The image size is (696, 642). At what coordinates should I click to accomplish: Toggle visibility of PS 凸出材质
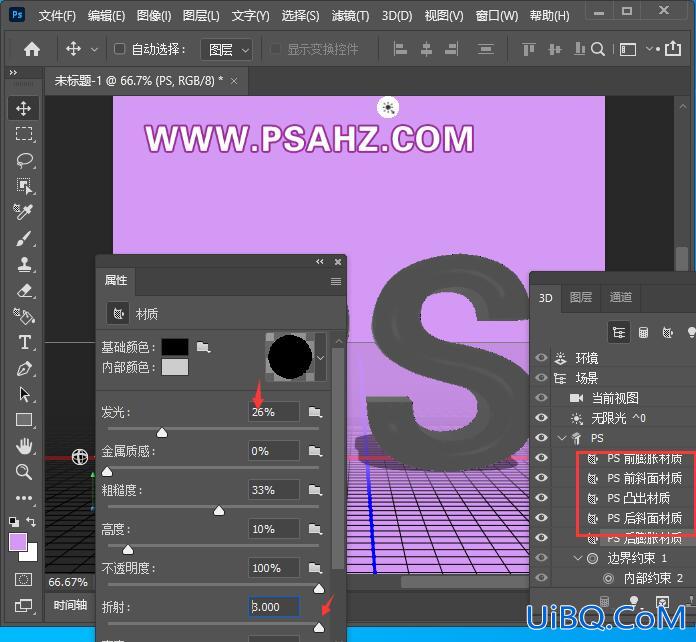541,497
